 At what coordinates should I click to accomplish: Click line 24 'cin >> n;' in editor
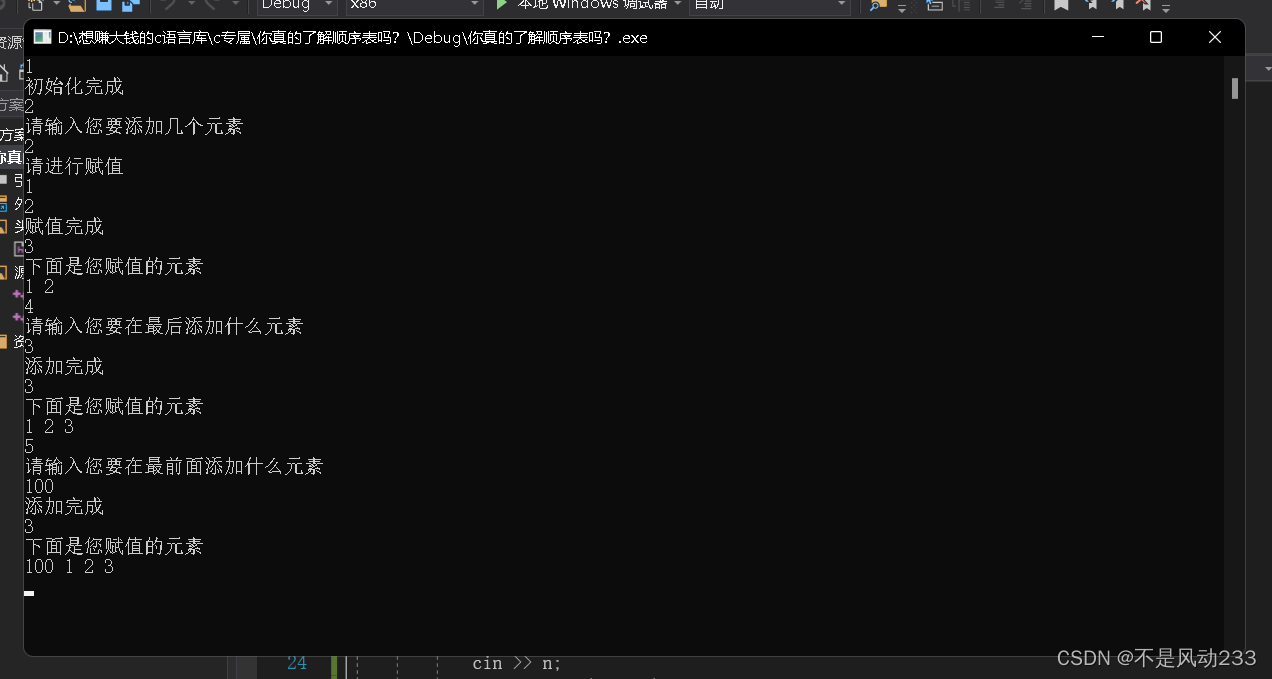click(516, 663)
